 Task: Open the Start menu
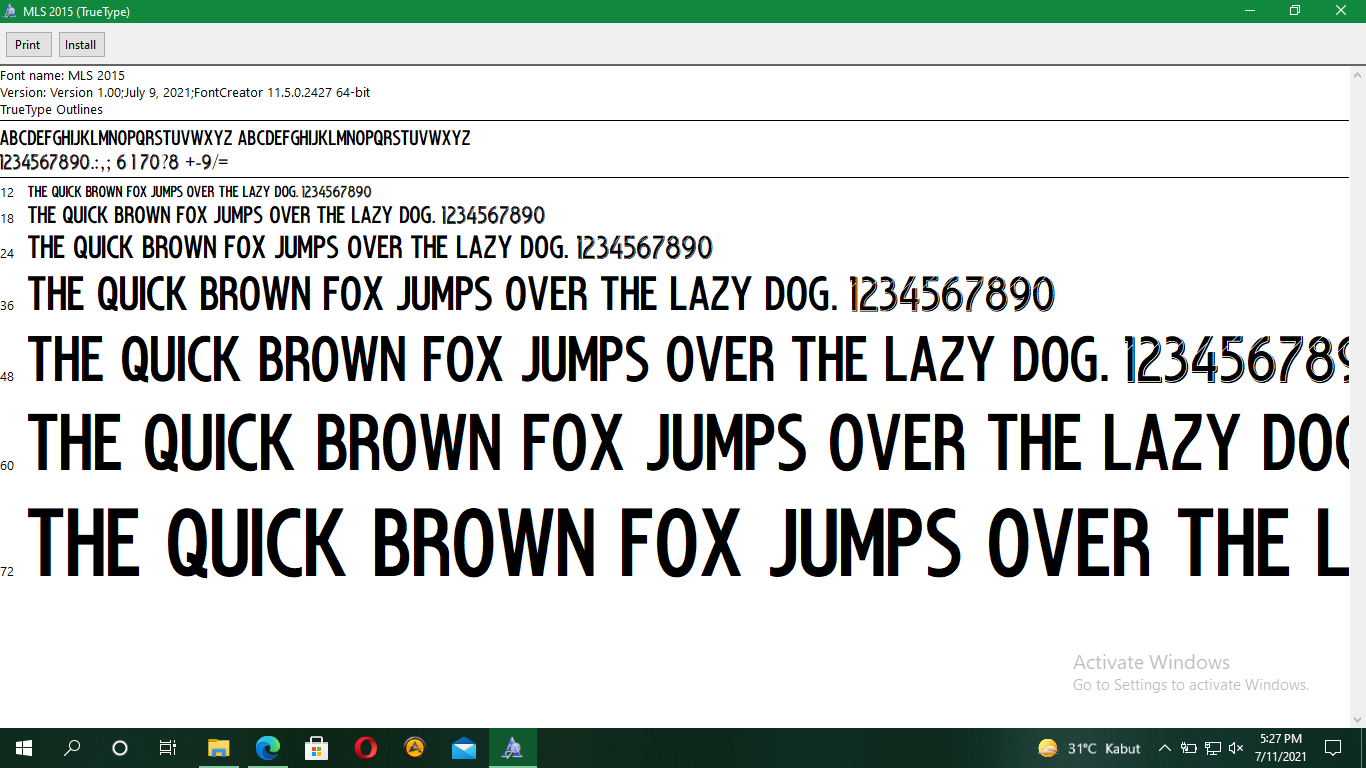[x=22, y=747]
